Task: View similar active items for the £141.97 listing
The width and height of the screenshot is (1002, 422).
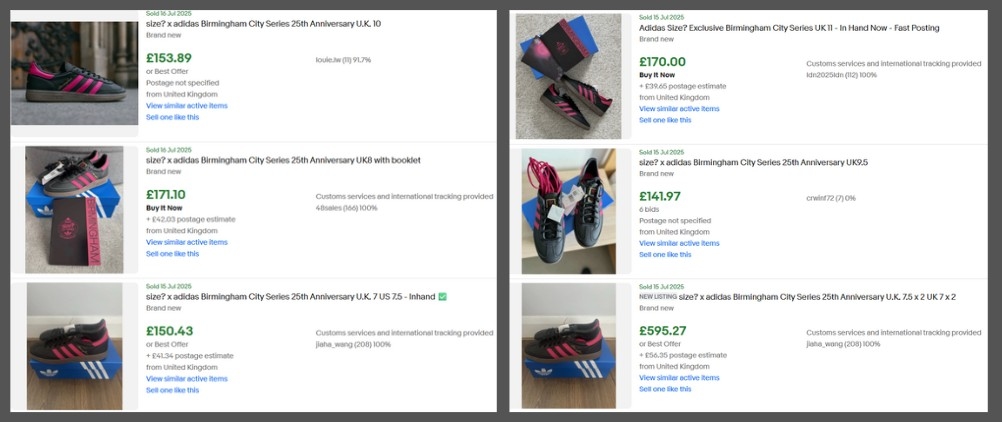Action: pyautogui.click(x=679, y=243)
